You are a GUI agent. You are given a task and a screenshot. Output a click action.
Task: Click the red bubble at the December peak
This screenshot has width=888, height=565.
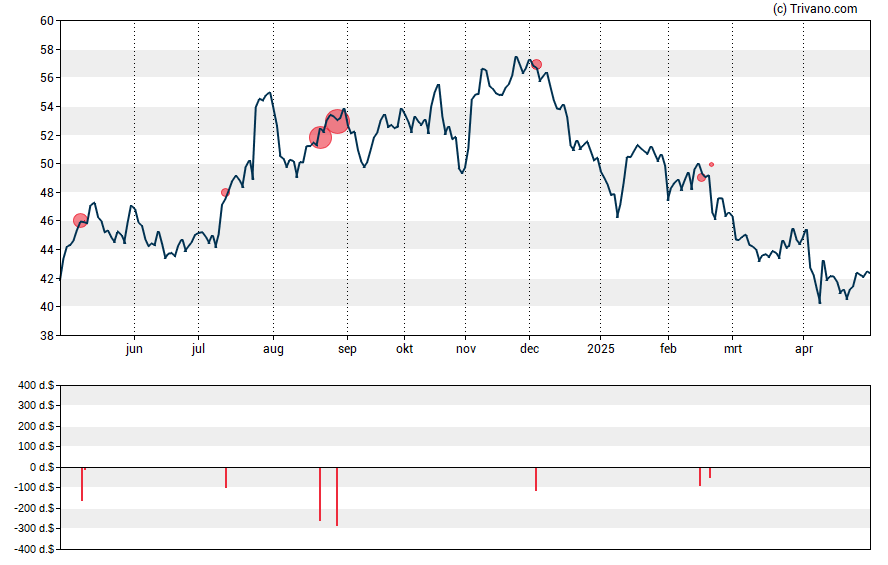point(537,65)
